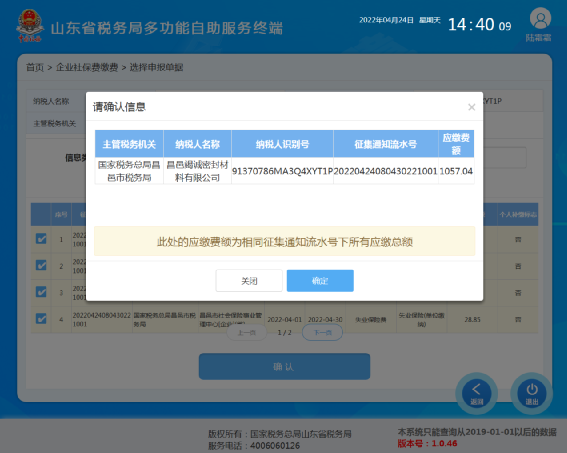Click the 关闭 button in the dialog

[x=249, y=281]
